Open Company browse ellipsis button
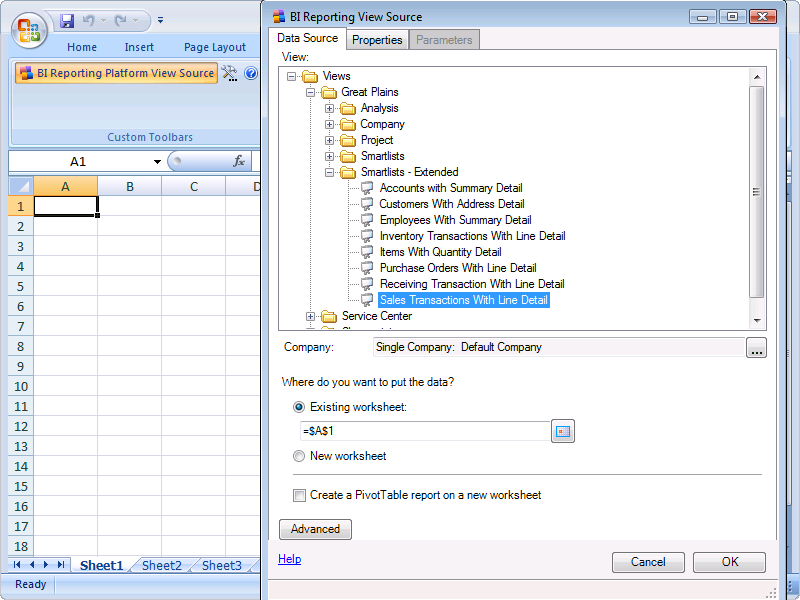This screenshot has width=800, height=600. (757, 347)
